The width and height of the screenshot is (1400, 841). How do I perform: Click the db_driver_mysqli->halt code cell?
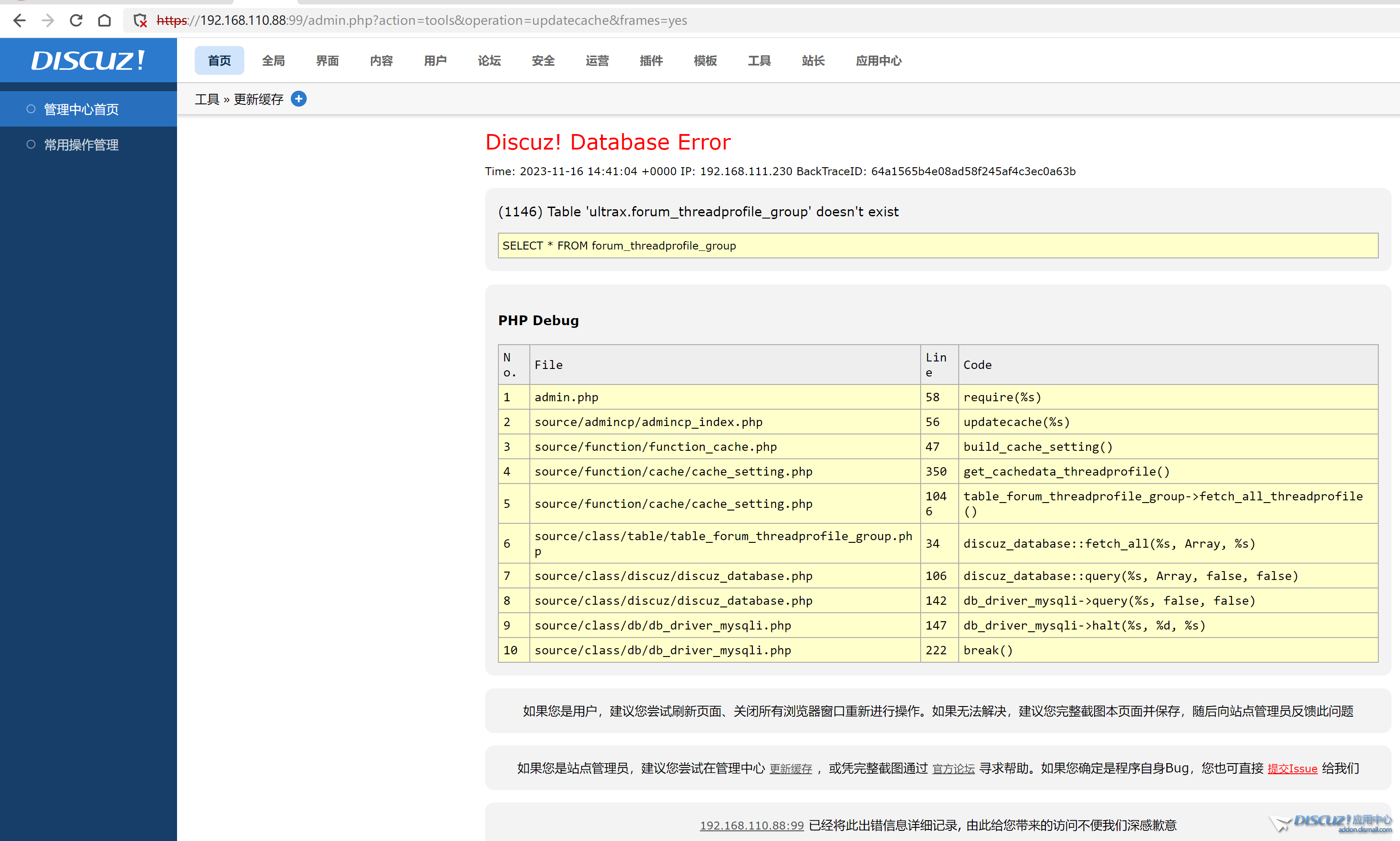(x=1168, y=625)
